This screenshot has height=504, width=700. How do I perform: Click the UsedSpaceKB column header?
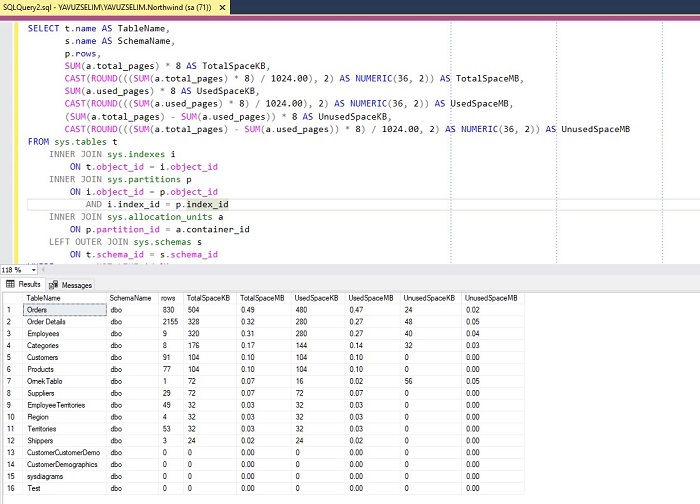pos(316,298)
